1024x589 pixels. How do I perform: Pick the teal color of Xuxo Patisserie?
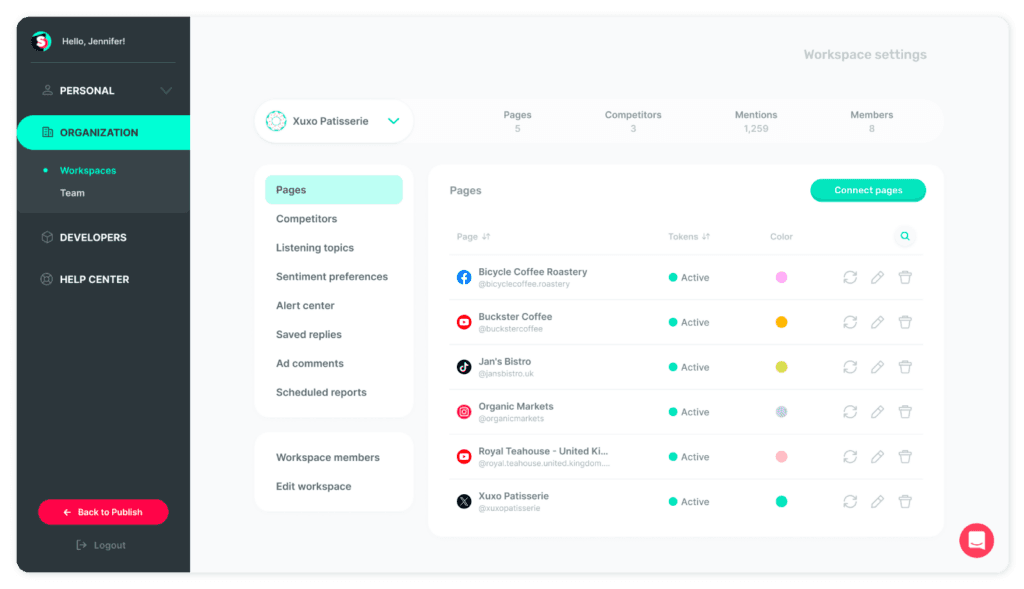tap(781, 501)
